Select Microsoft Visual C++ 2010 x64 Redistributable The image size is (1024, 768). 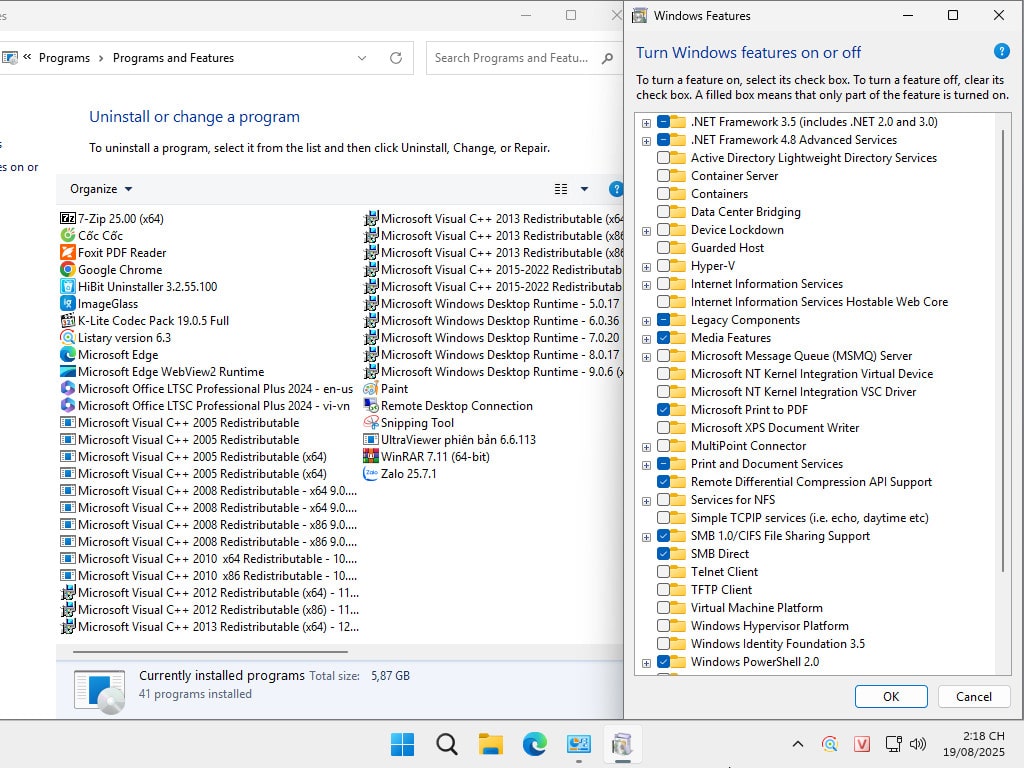(x=208, y=558)
